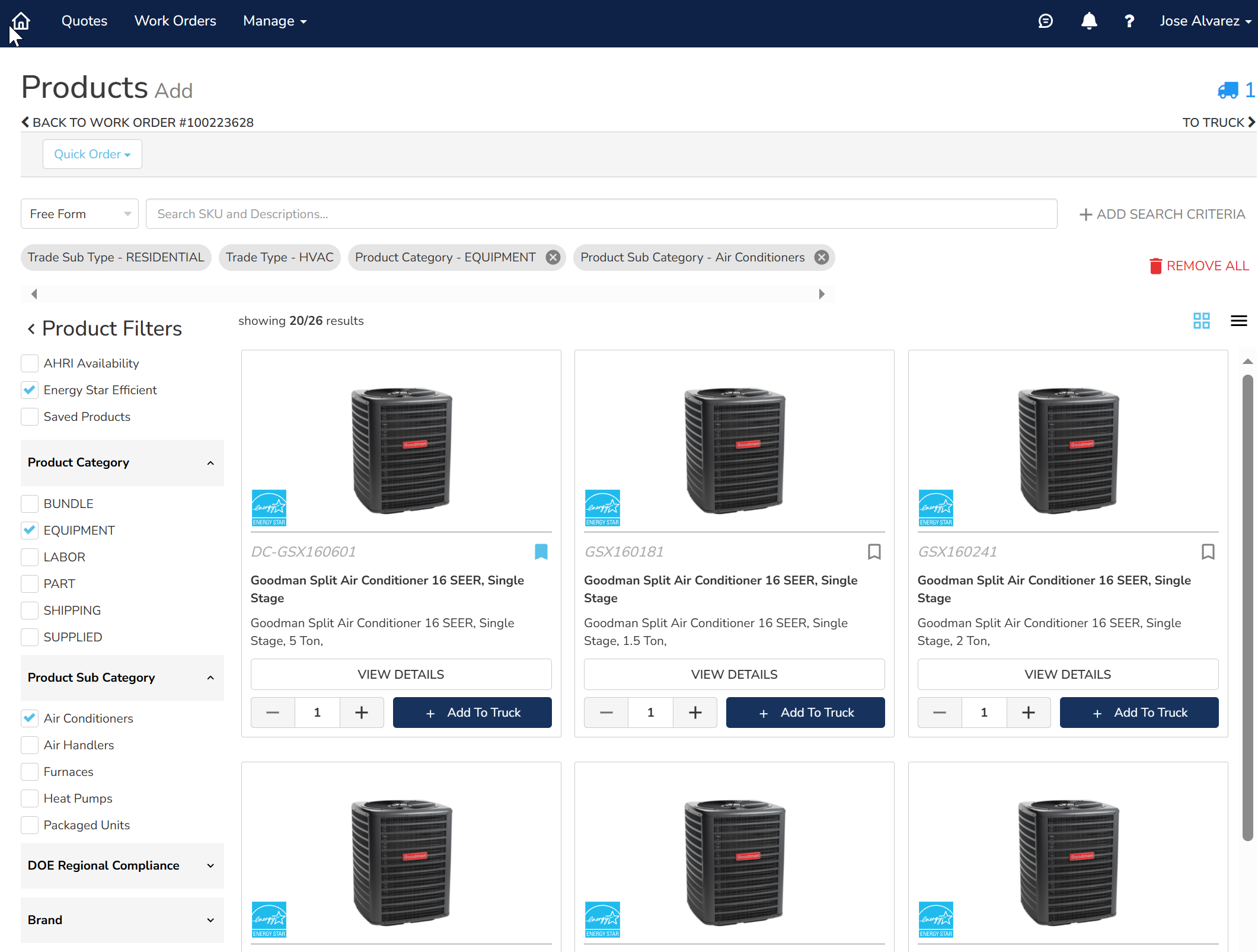Click the vertical results scrollbar thumb
The height and width of the screenshot is (952, 1258).
pyautogui.click(x=1247, y=608)
